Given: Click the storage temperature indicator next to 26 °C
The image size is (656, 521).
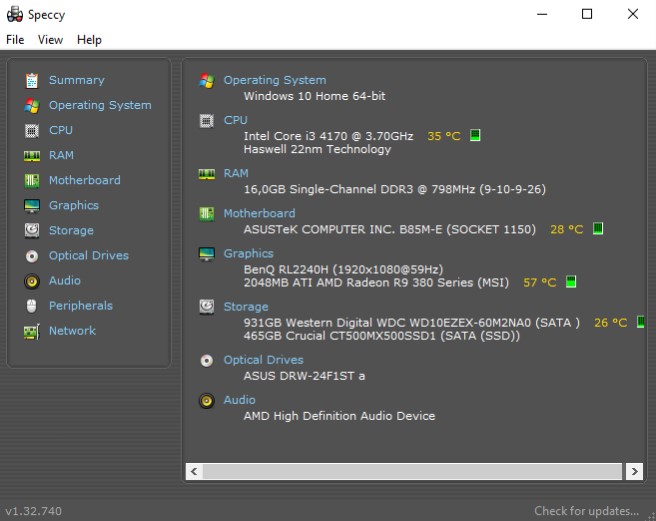Looking at the screenshot, I should (x=641, y=322).
